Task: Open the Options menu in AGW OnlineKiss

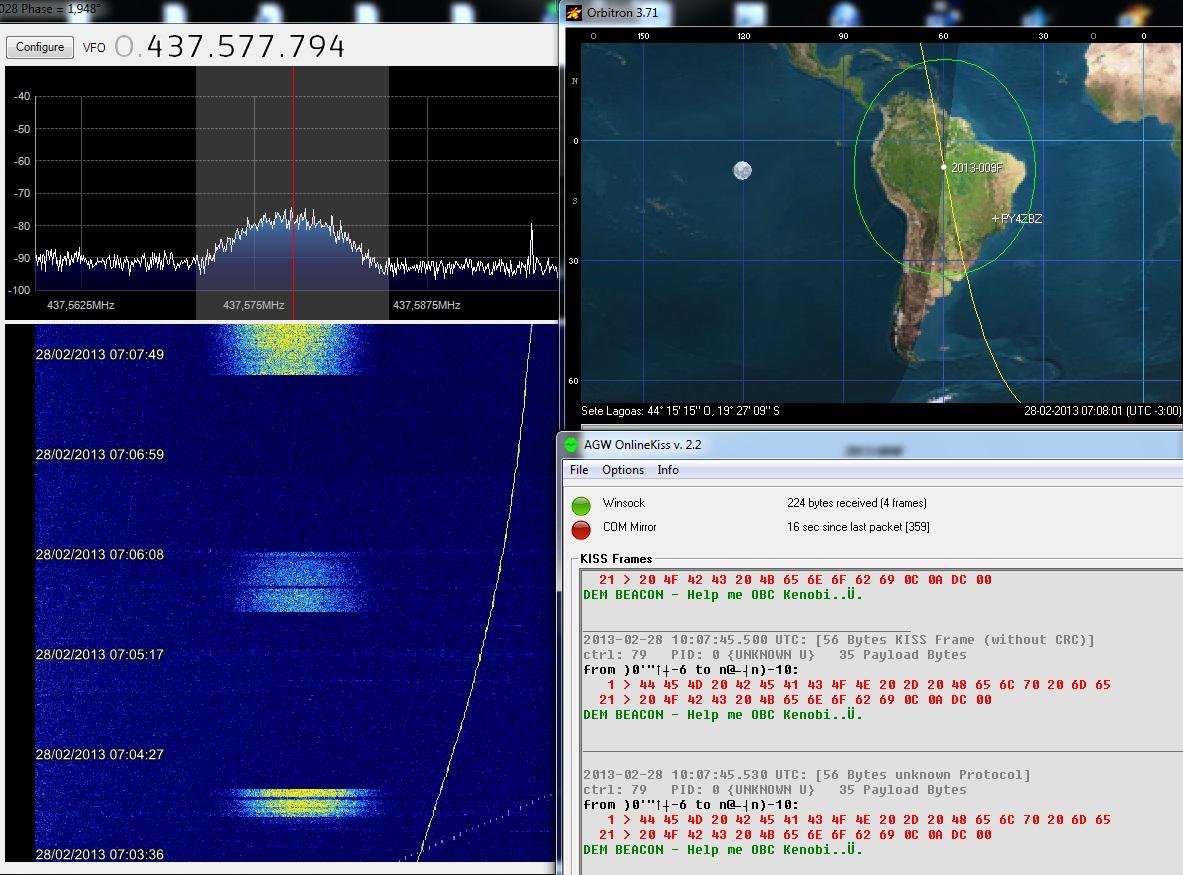Action: pyautogui.click(x=623, y=470)
